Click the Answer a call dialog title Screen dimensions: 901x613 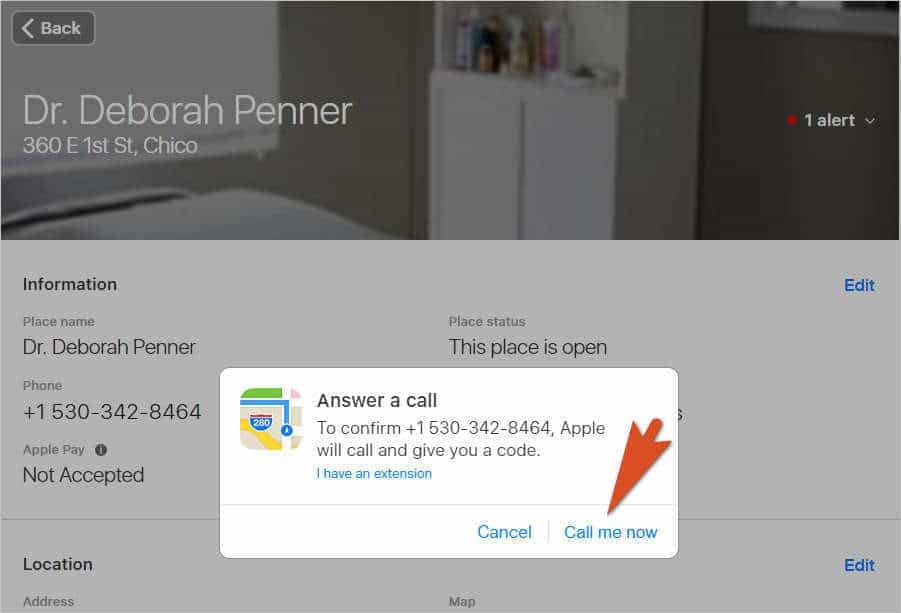(377, 400)
